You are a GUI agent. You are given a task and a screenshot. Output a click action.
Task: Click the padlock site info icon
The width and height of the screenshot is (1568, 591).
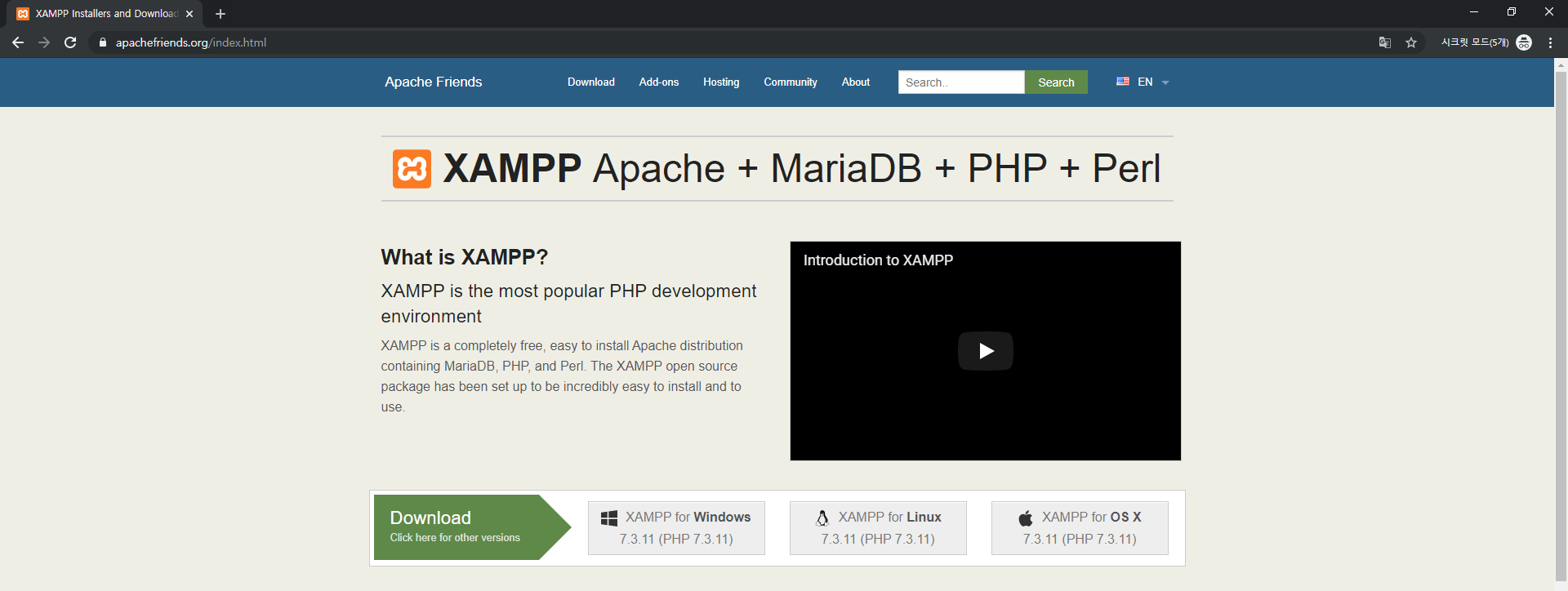[102, 42]
